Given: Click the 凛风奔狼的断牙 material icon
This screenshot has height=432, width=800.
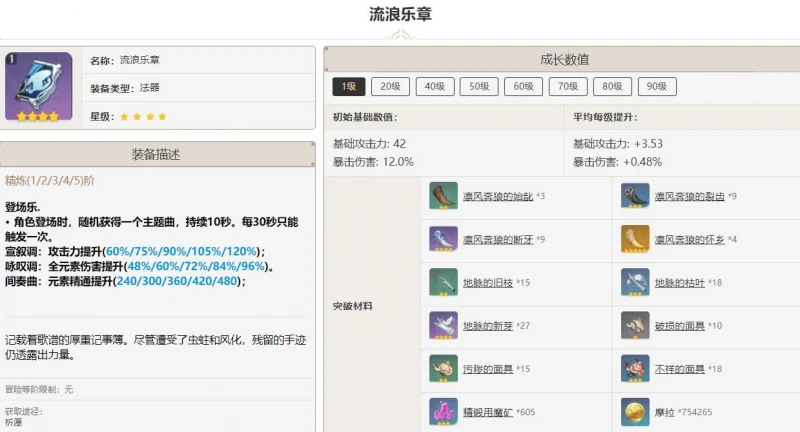Looking at the screenshot, I should tap(443, 239).
